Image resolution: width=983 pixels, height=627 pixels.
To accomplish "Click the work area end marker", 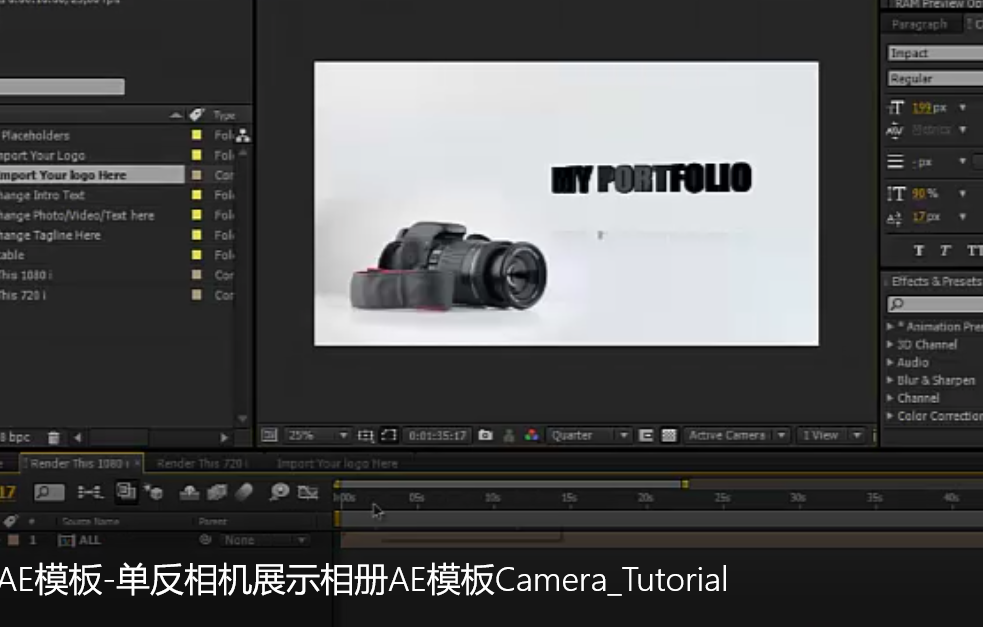I will (x=685, y=484).
